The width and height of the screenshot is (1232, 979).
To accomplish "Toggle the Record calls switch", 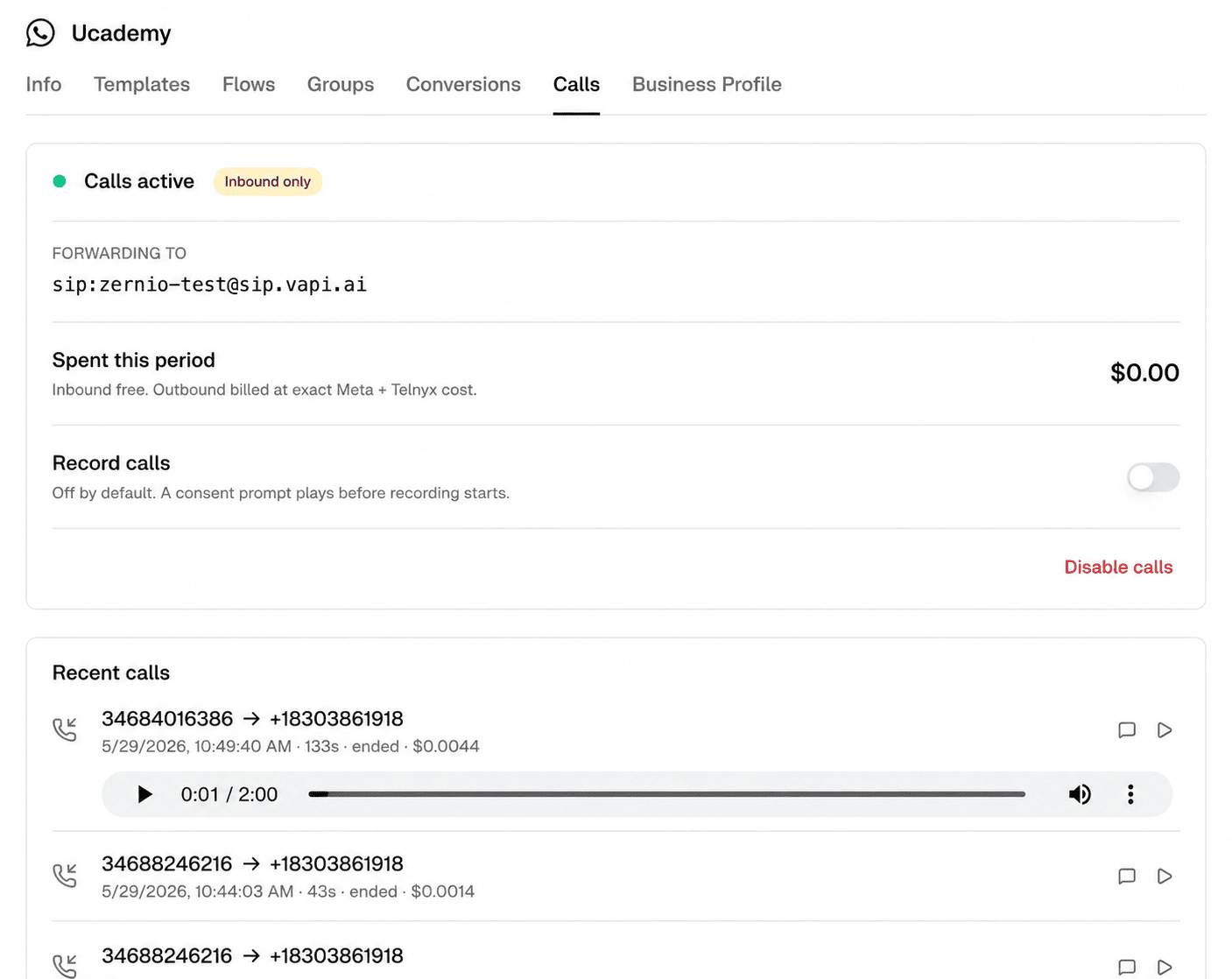I will point(1153,477).
